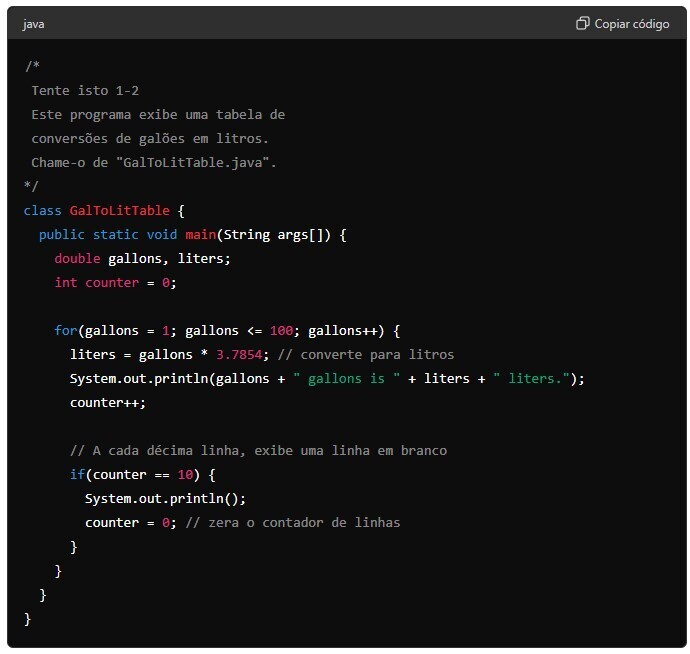Viewport: 690px width, 654px height.
Task: Click the "int counter = 0;" declaration
Action: click(115, 283)
